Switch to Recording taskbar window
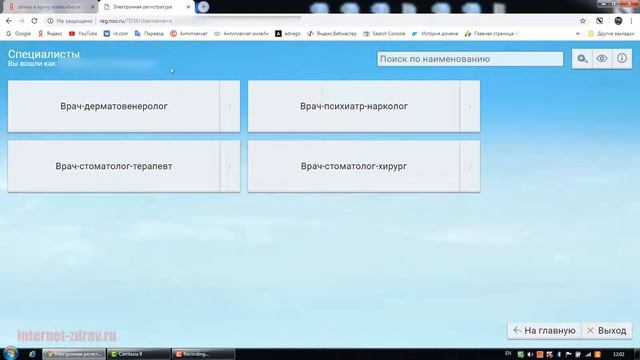The image size is (640, 360). tap(203, 354)
